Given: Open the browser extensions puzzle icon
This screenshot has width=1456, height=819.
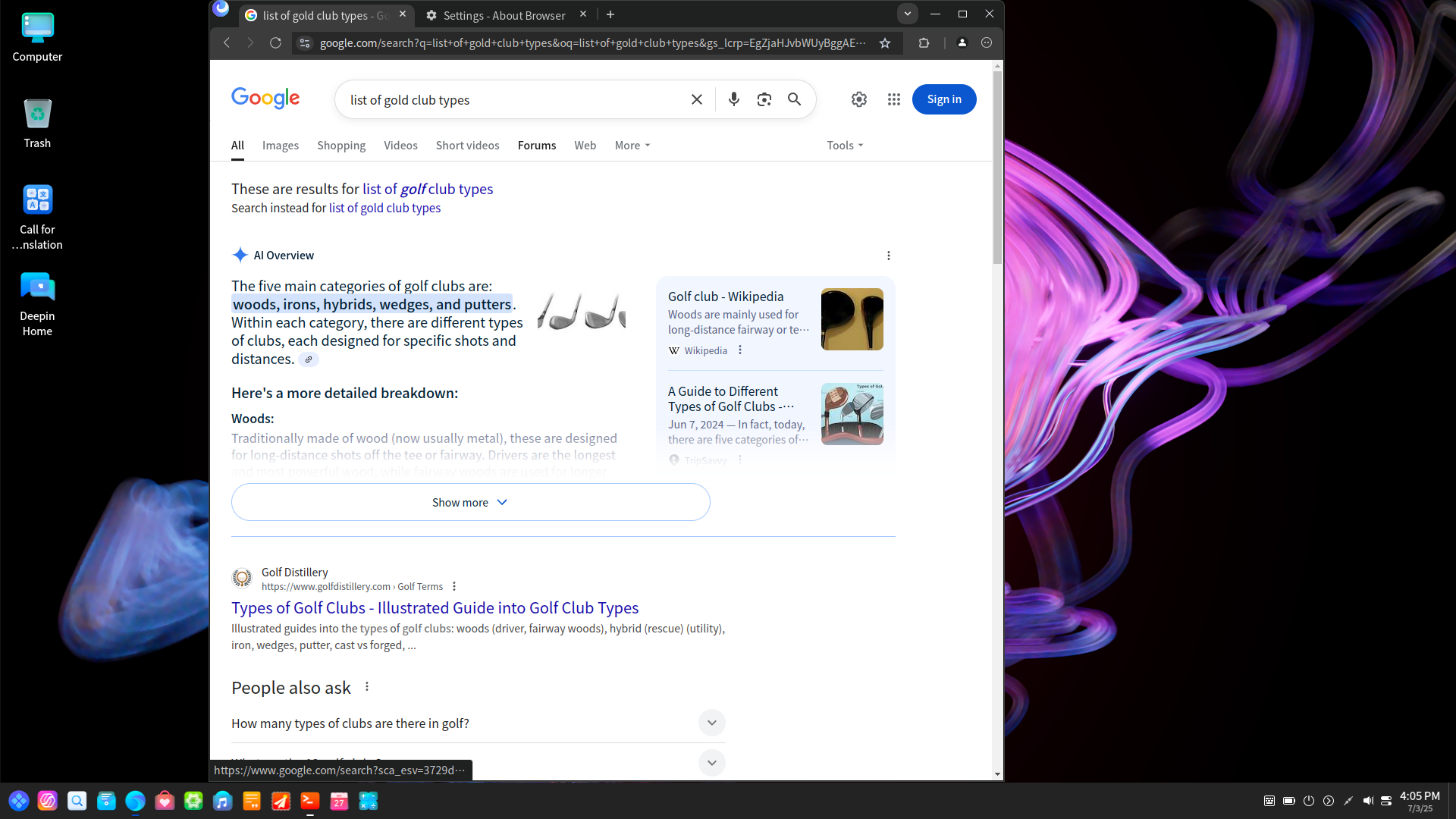Looking at the screenshot, I should coord(923,43).
